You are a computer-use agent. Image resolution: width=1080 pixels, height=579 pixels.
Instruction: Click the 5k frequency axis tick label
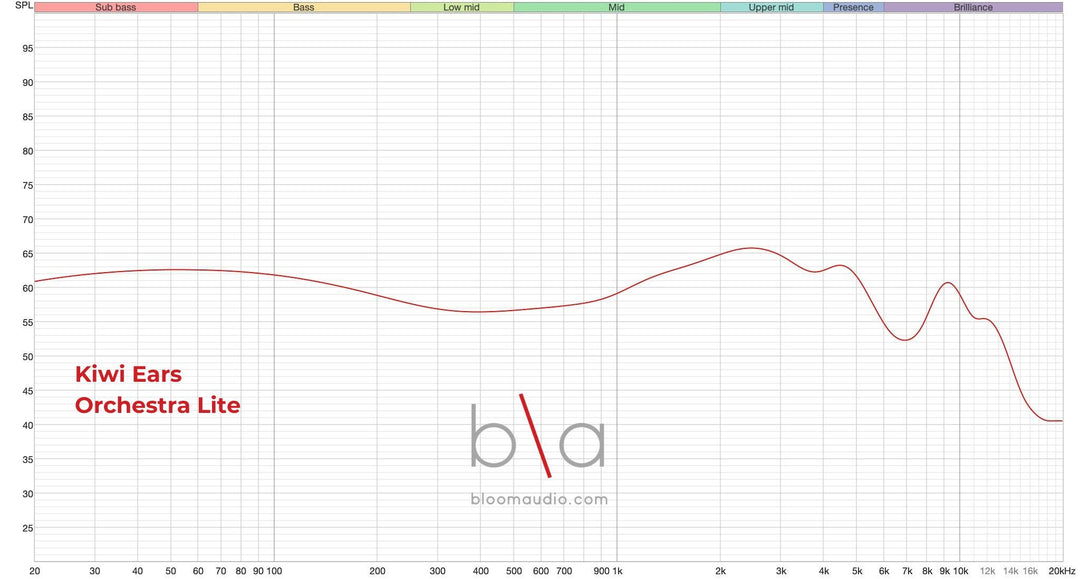(857, 571)
